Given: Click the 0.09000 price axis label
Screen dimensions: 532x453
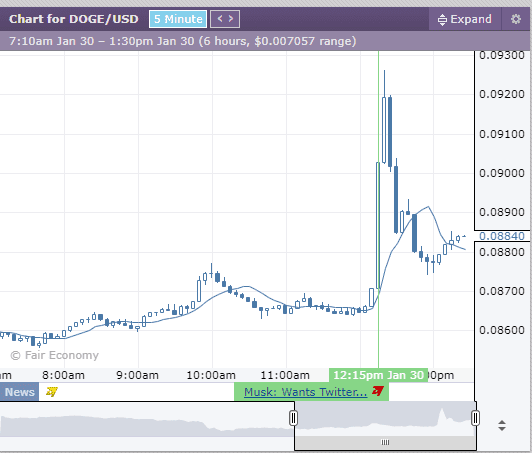Looking at the screenshot, I should pyautogui.click(x=502, y=173).
